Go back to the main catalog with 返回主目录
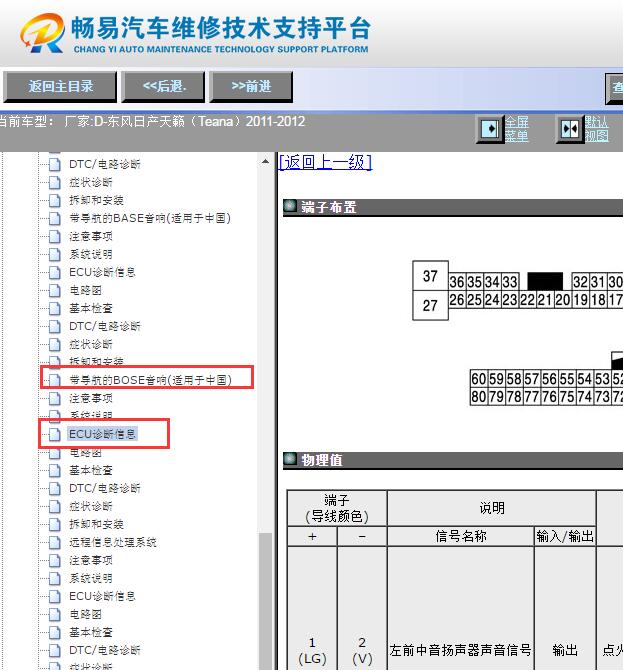This screenshot has width=623, height=670. tap(60, 87)
